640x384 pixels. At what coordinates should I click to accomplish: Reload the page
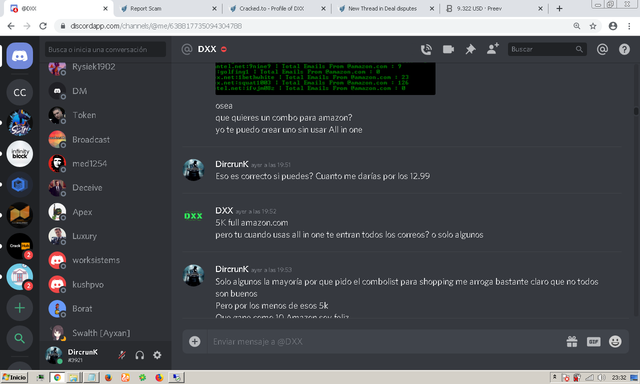coord(43,26)
